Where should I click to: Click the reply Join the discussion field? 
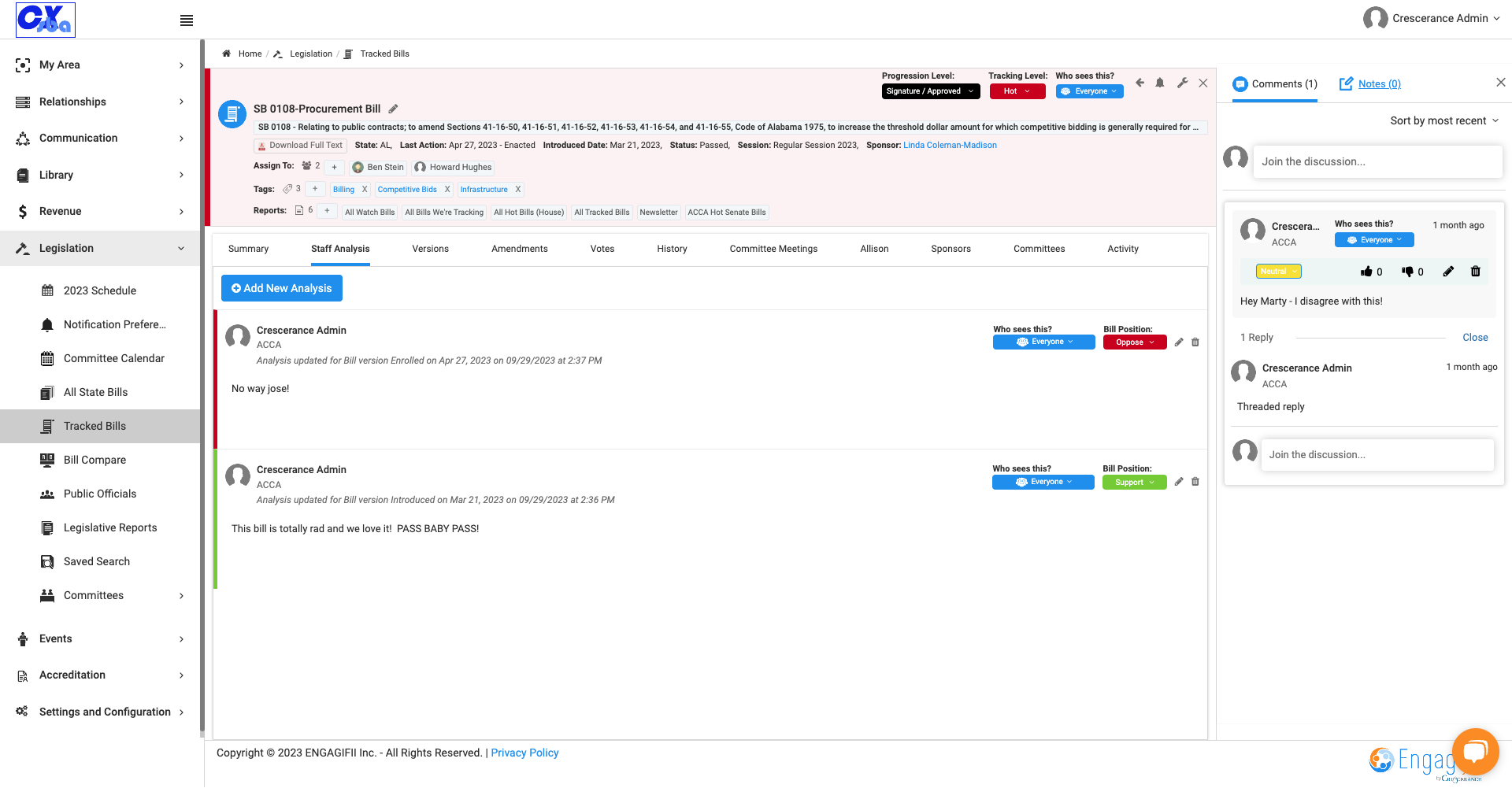[x=1377, y=455]
